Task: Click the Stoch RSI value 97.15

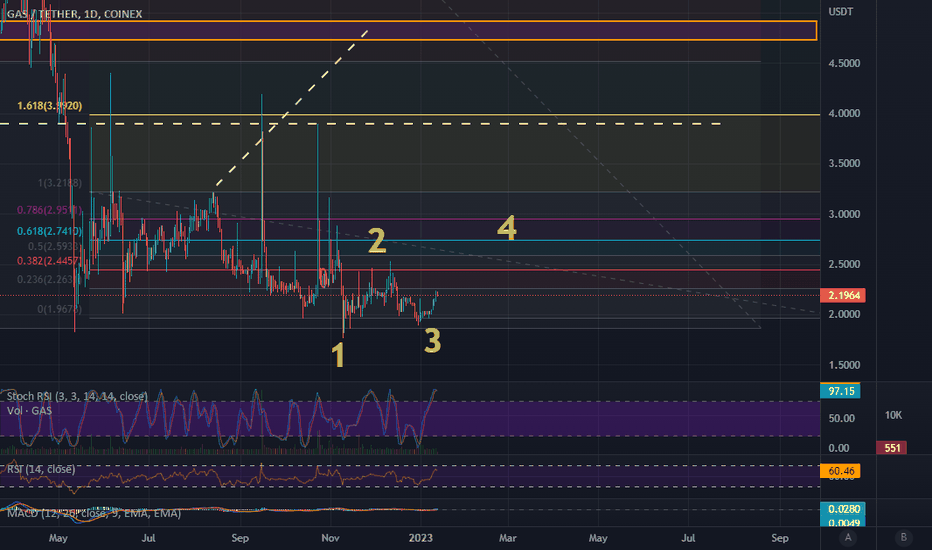Action: [x=840, y=391]
